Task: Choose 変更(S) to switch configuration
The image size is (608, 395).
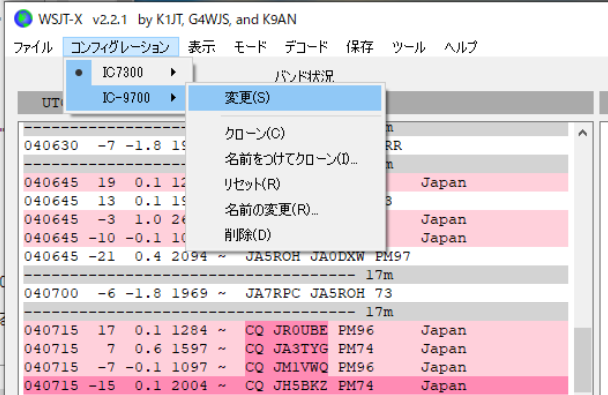Action: click(285, 98)
